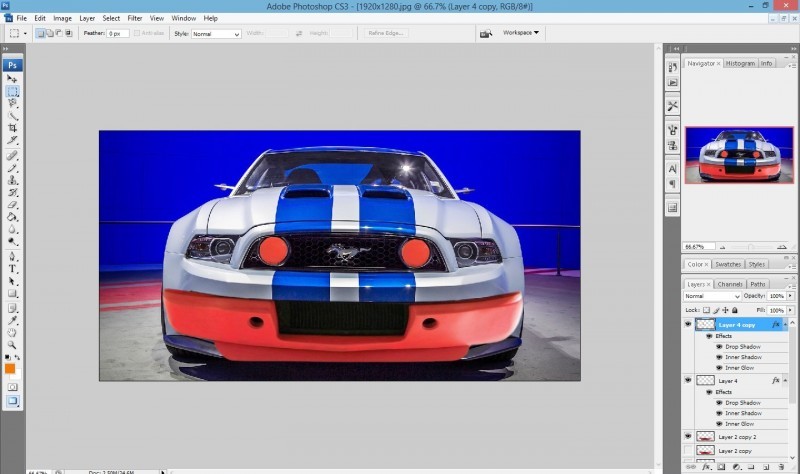Select the Lasso tool

click(12, 104)
